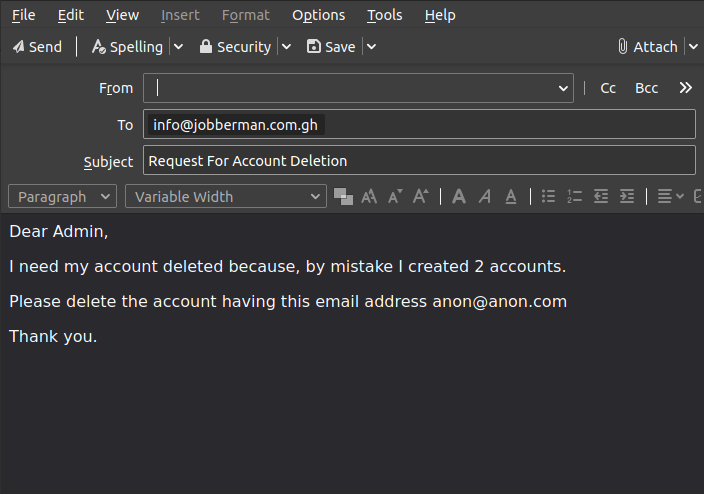Image resolution: width=704 pixels, height=494 pixels.
Task: Open the Spelling check tool
Action: (x=127, y=47)
